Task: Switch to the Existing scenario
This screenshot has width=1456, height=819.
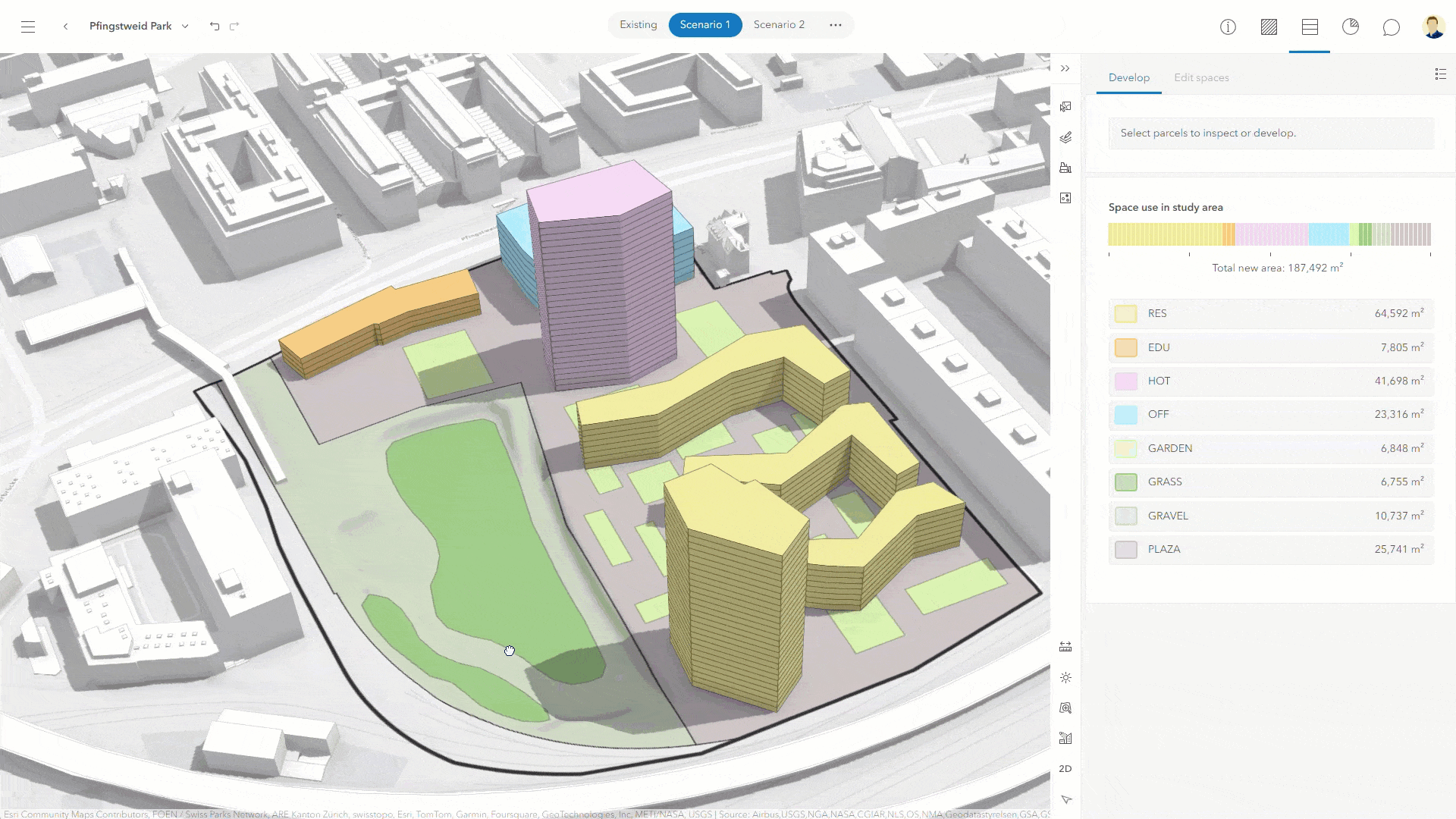Action: [638, 25]
